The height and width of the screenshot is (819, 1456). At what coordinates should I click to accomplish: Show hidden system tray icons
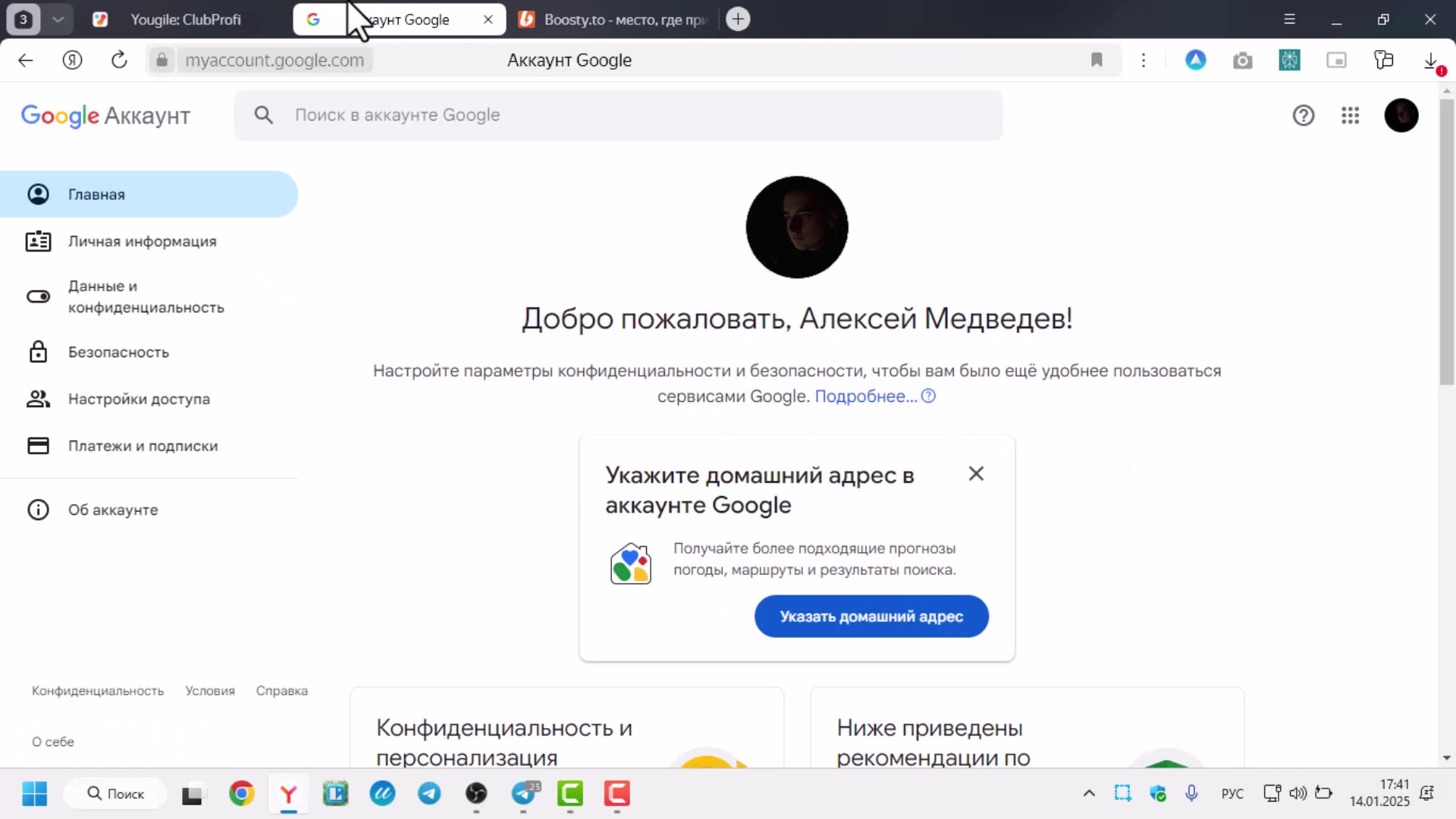point(1089,793)
